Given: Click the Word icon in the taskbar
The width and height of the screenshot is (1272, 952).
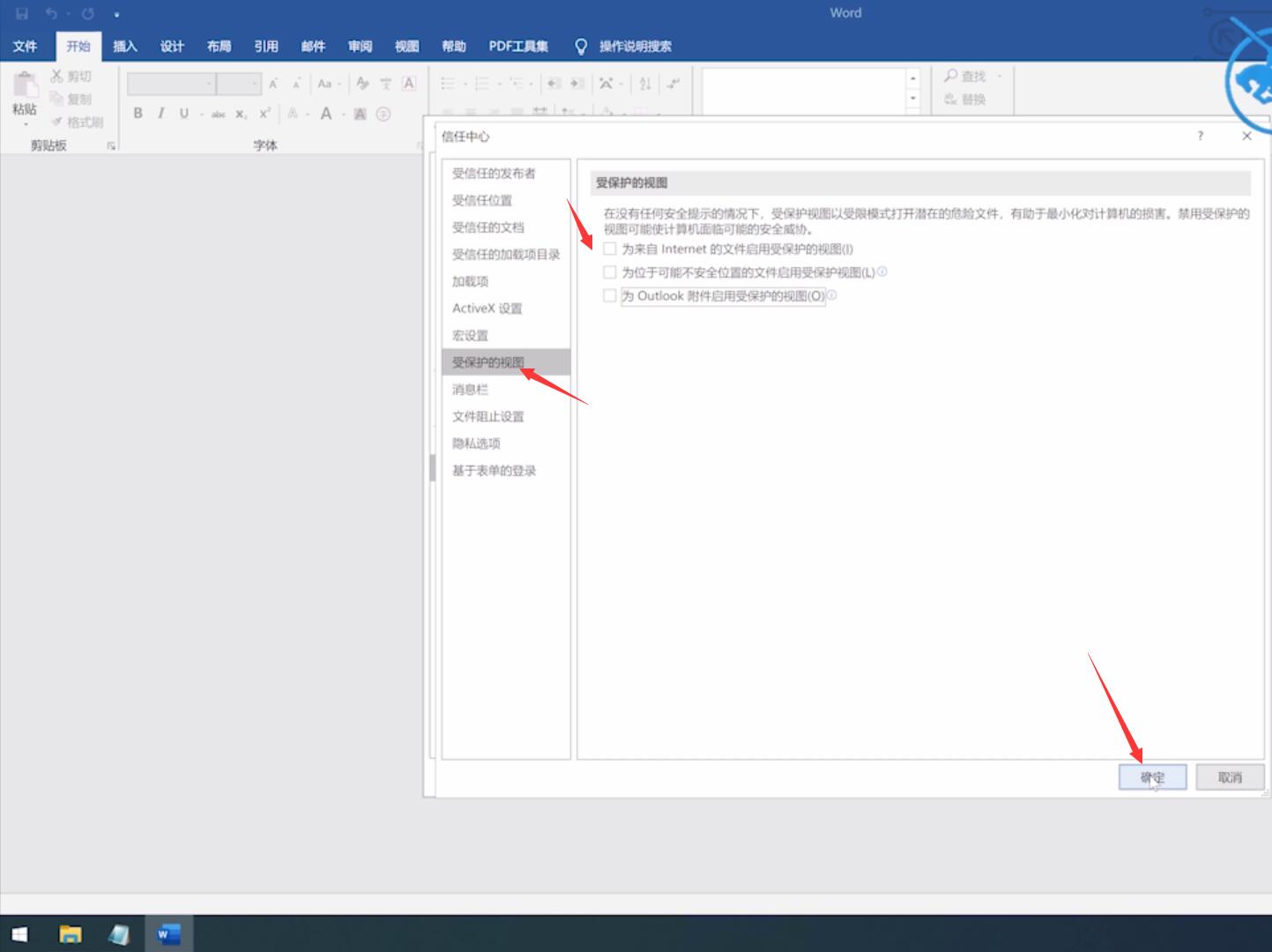Looking at the screenshot, I should (x=168, y=933).
